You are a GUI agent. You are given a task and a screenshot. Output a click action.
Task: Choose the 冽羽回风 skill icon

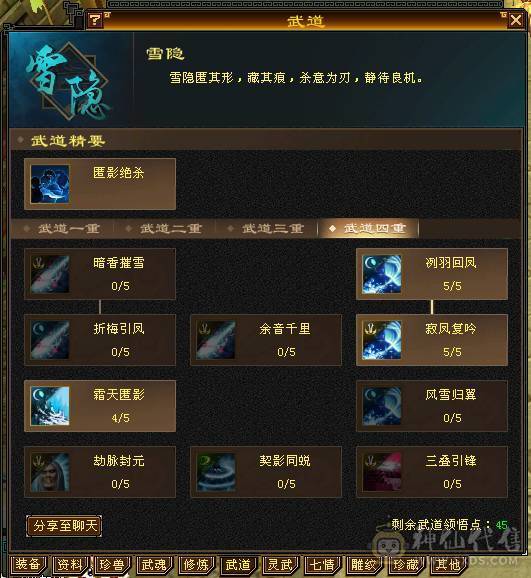[x=382, y=274]
